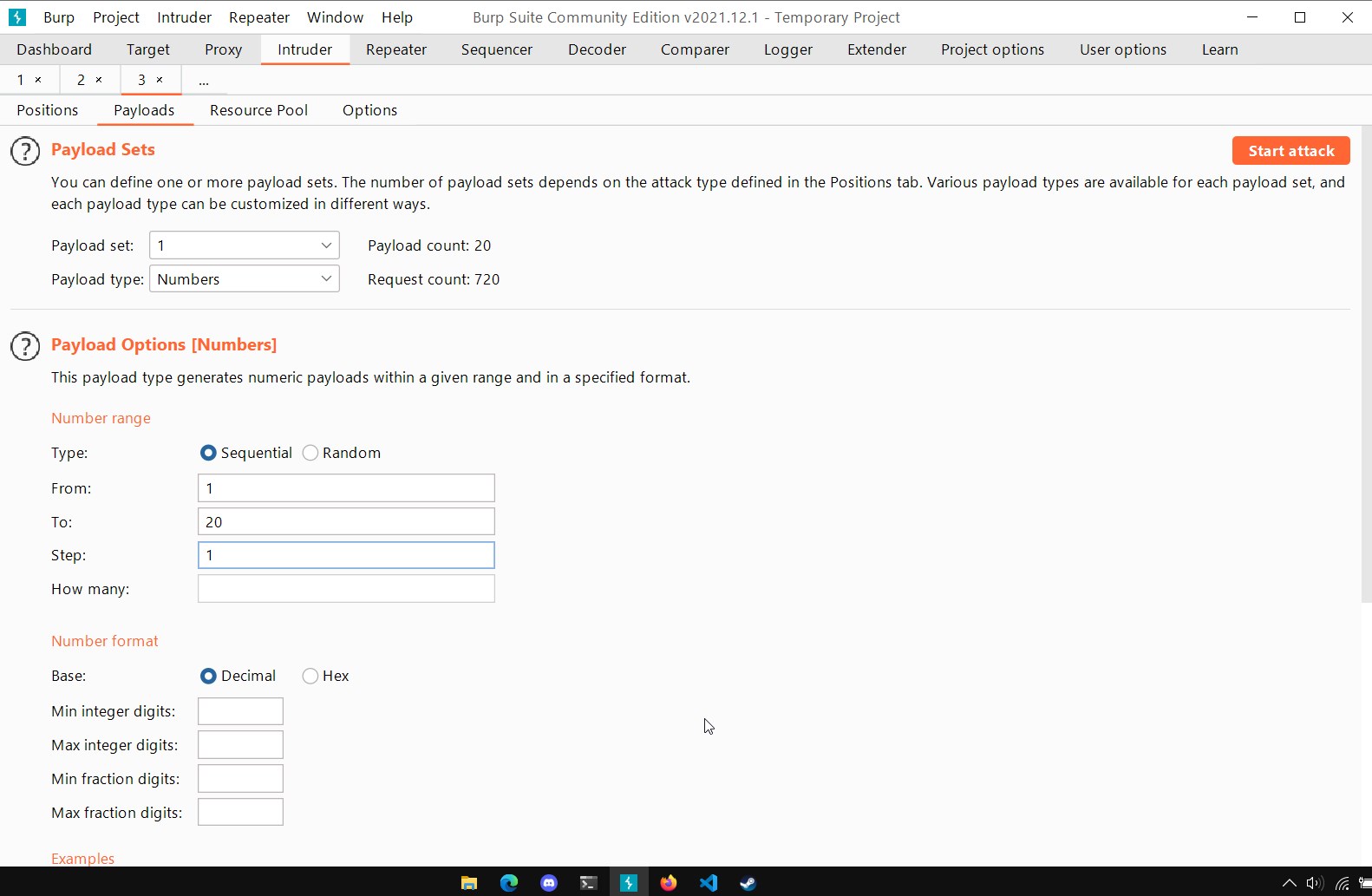This screenshot has height=896, width=1372.
Task: Open the Learn tab
Action: (x=1219, y=49)
